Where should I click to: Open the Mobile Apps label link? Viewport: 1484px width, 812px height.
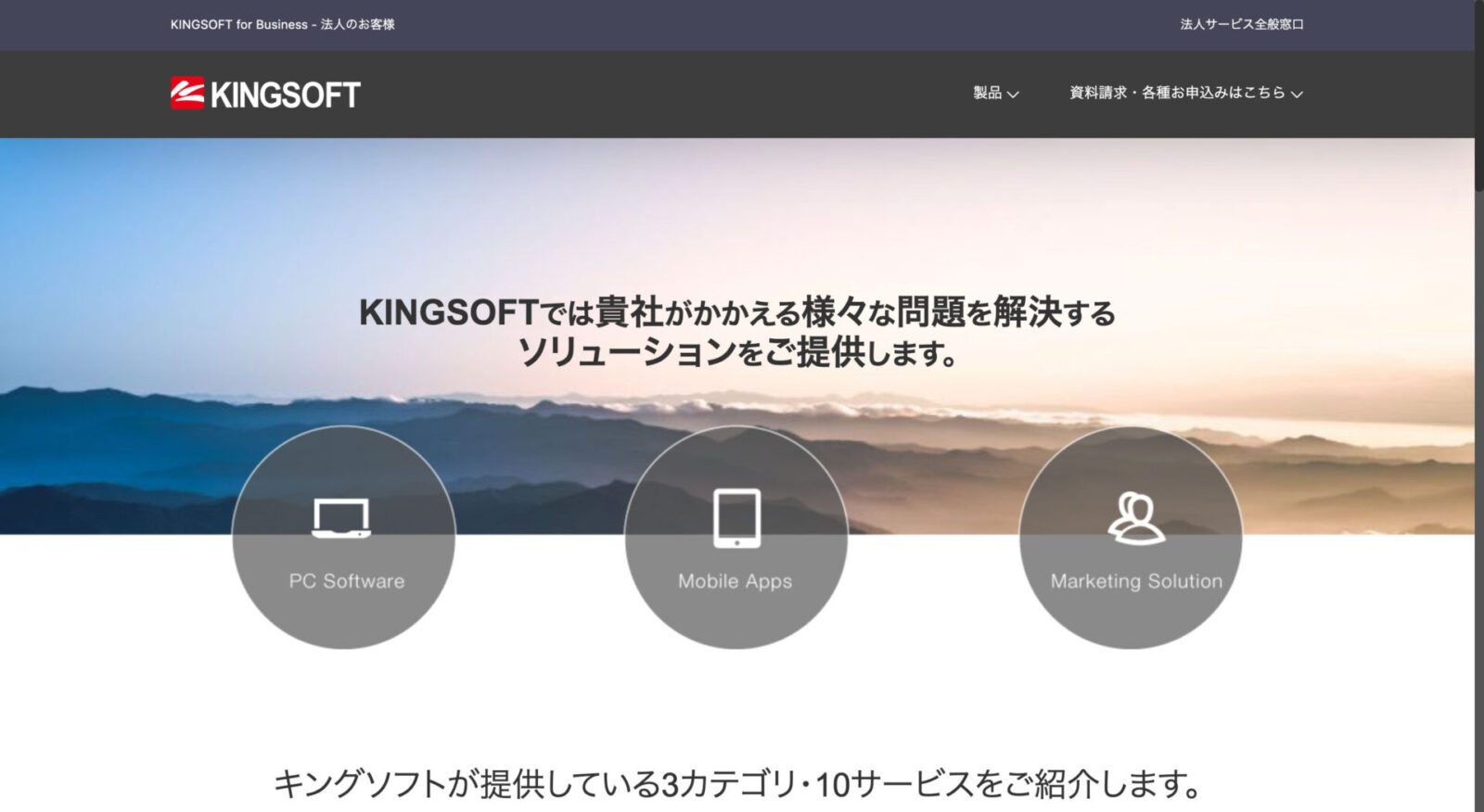(x=735, y=581)
